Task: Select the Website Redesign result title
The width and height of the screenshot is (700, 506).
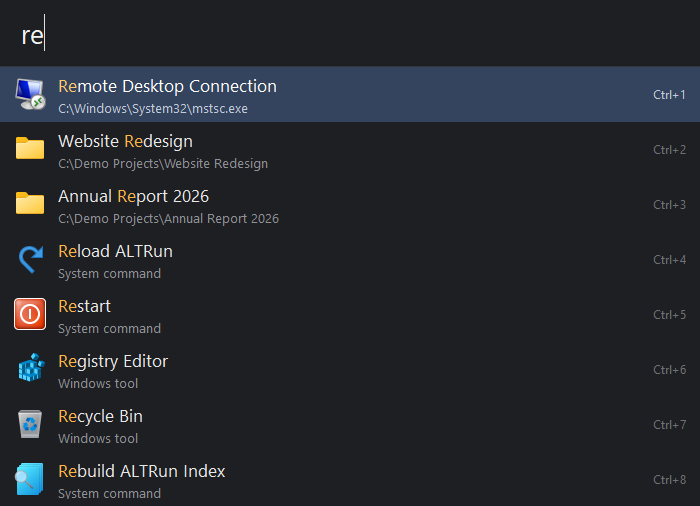Action: [125, 141]
